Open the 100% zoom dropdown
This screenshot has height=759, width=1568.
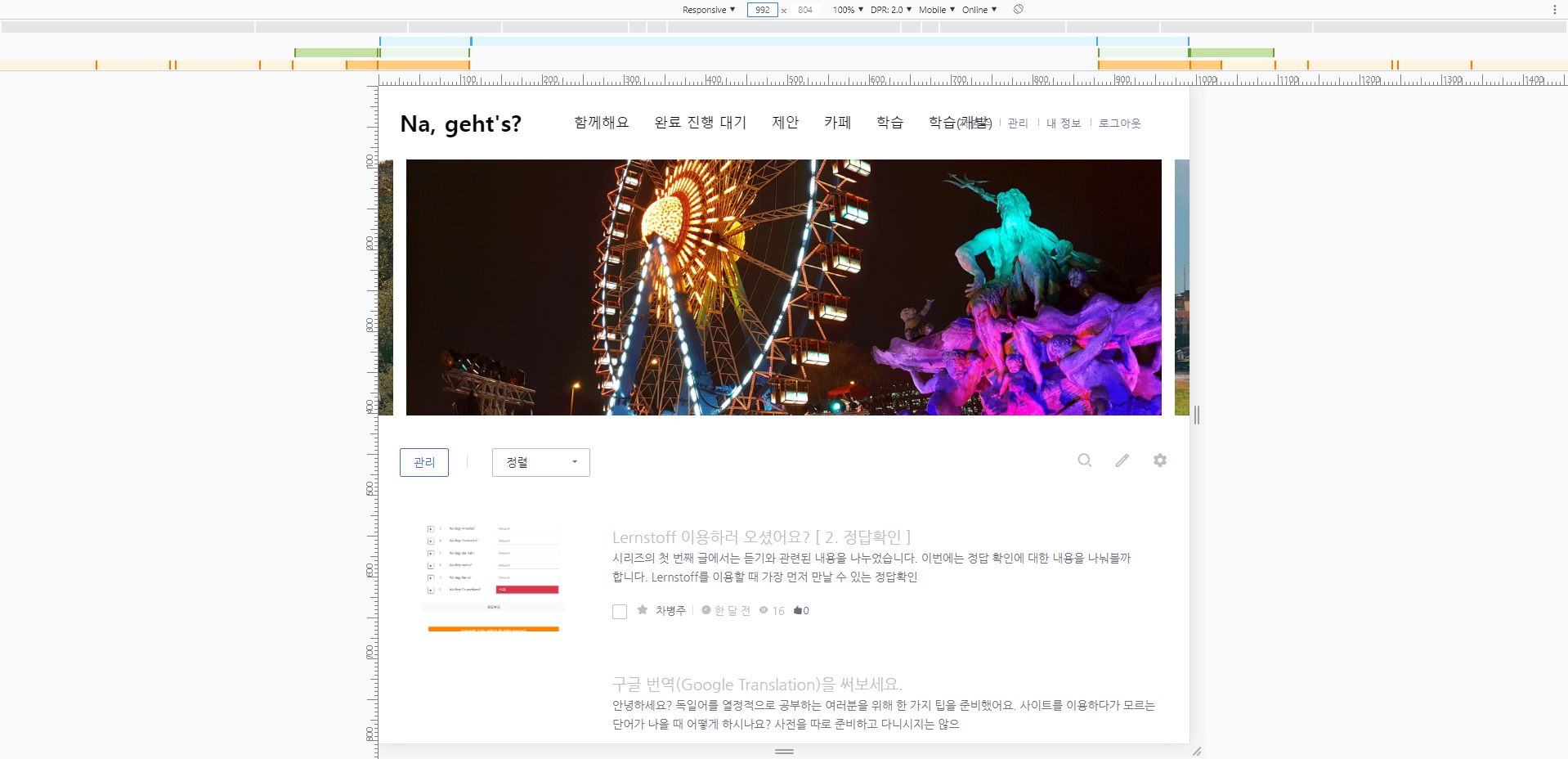point(848,10)
